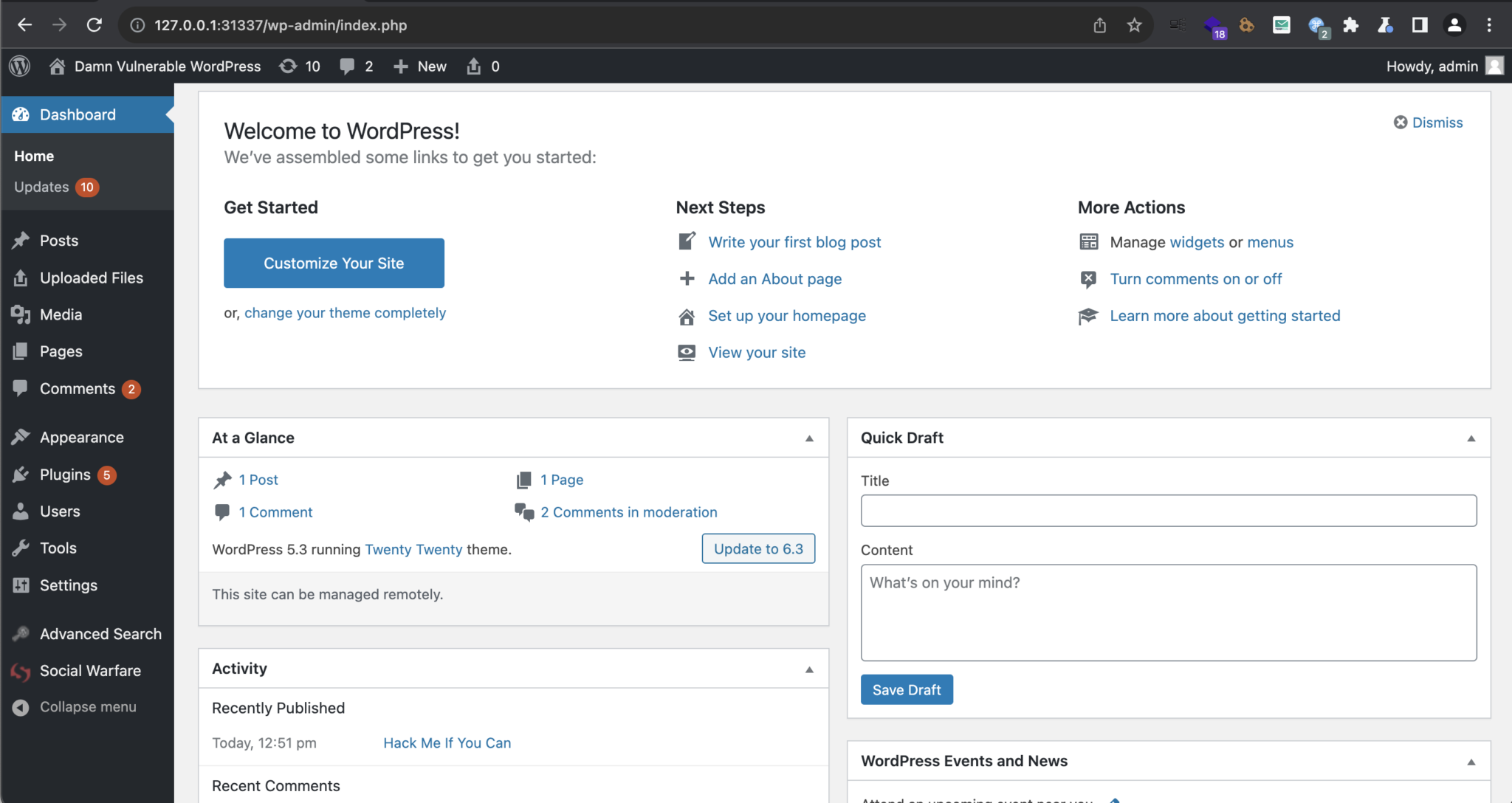Collapse the Quick Draft panel

[1471, 438]
